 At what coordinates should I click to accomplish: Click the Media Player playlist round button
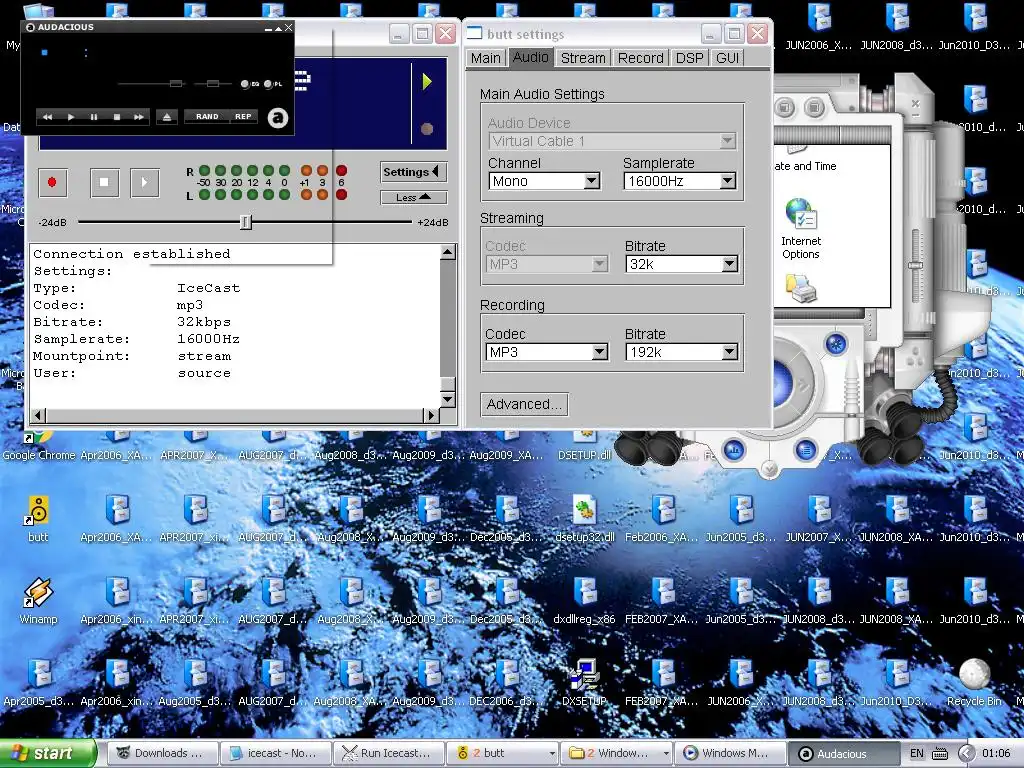tap(806, 450)
